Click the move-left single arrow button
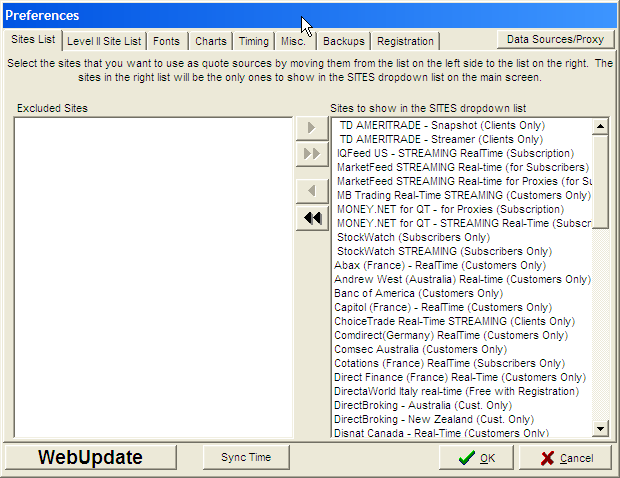This screenshot has height=478, width=620. (312, 191)
